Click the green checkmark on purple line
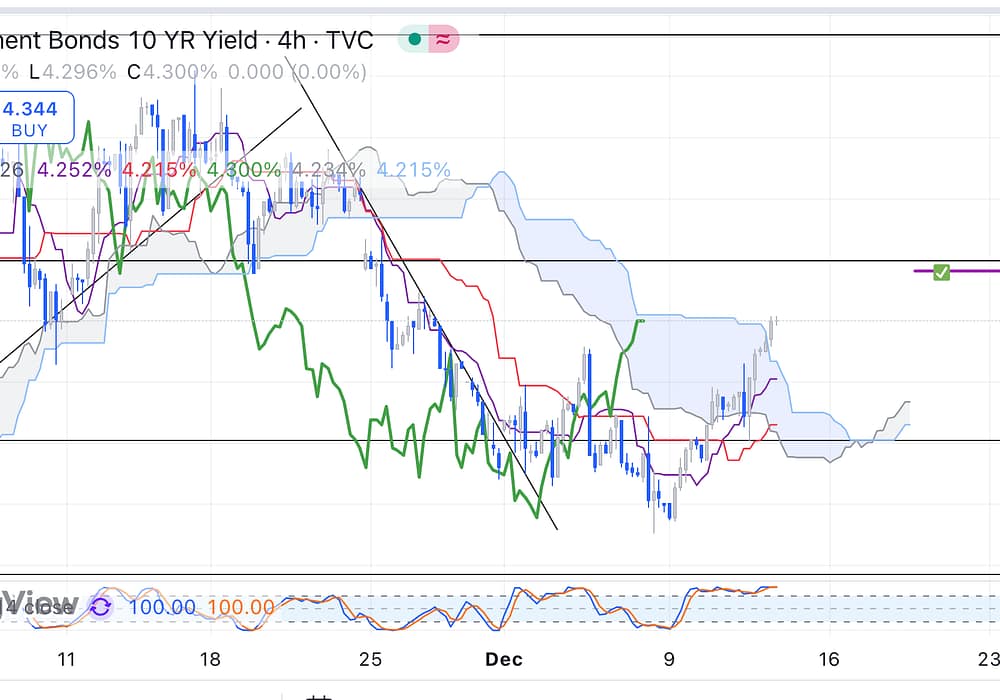 [941, 272]
